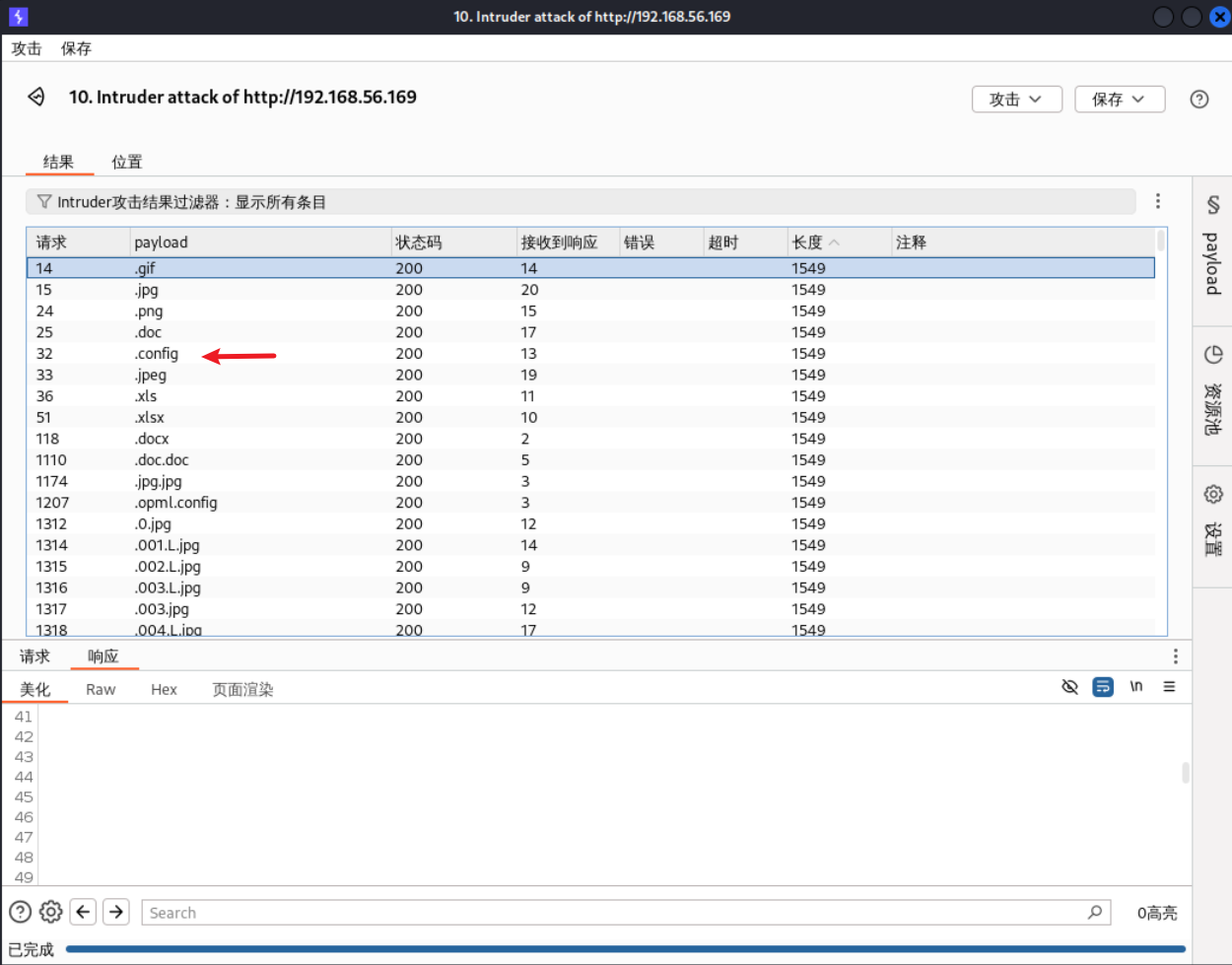Go to previous search match arrow
Viewport: 1232px width, 965px height.
click(84, 912)
